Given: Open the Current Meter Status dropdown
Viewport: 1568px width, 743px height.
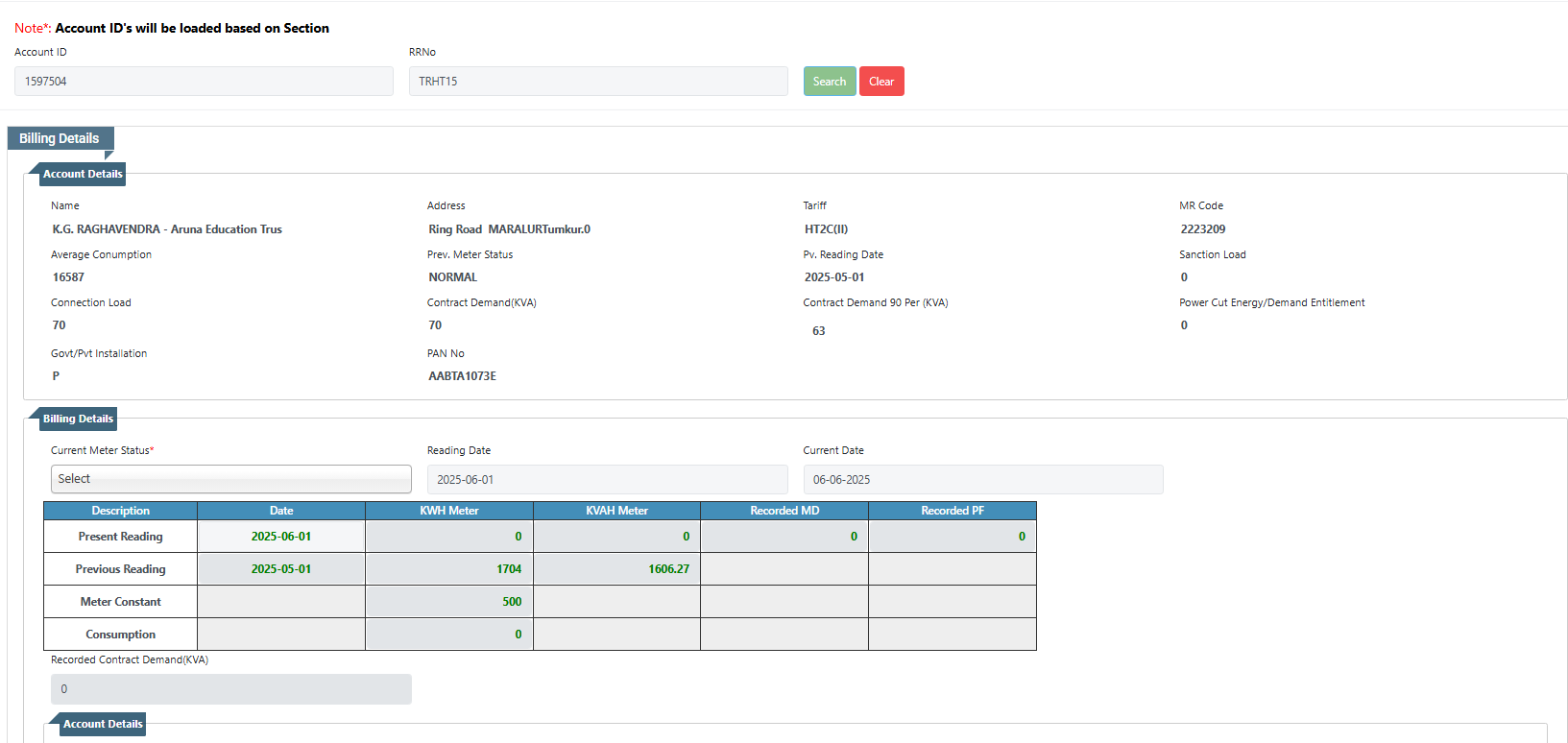Looking at the screenshot, I should click(x=231, y=479).
